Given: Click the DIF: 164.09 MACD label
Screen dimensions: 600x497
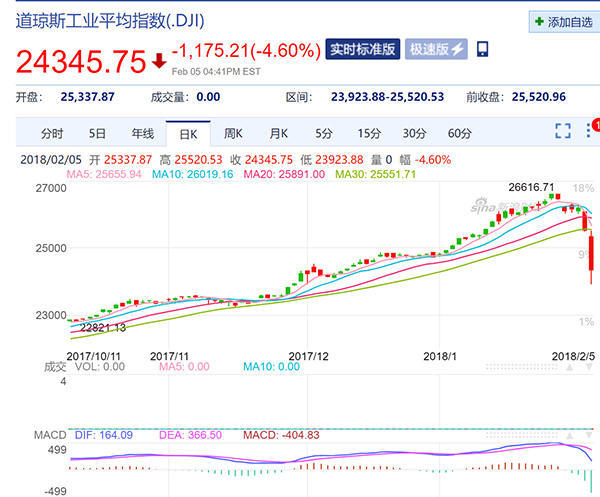Looking at the screenshot, I should point(104,435).
